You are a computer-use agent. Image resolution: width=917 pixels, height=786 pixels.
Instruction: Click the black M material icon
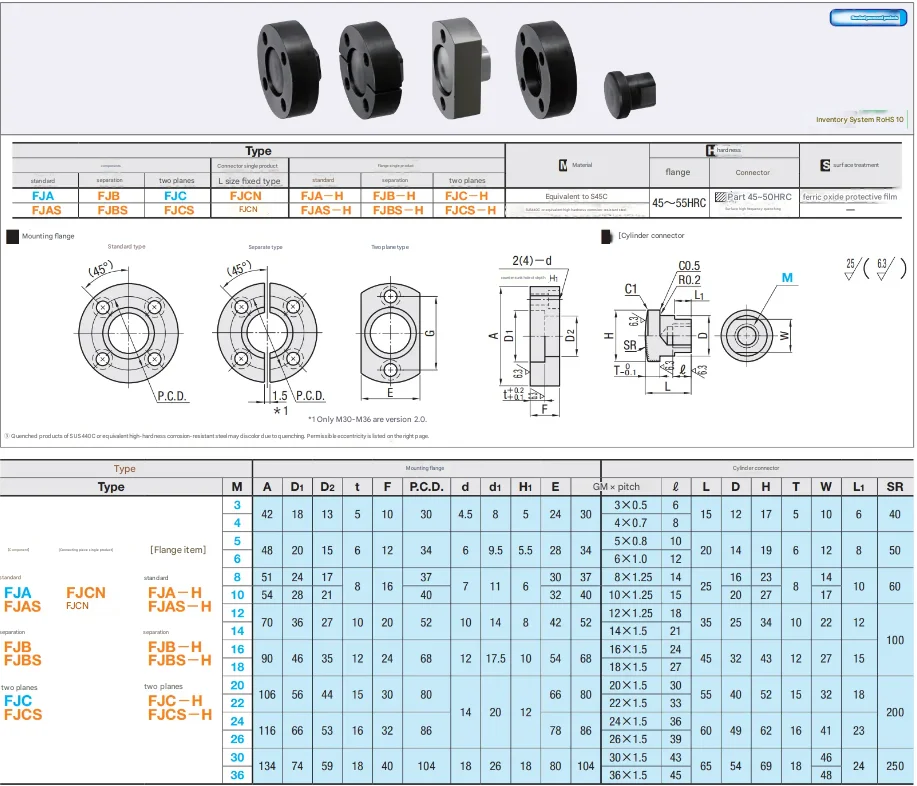[562, 166]
